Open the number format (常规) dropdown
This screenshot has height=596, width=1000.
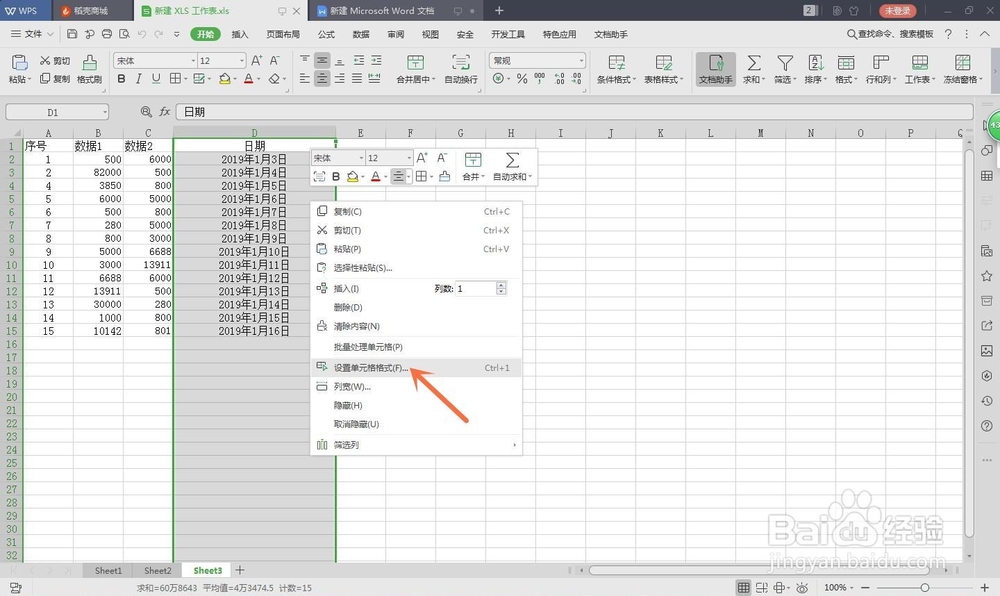(581, 61)
